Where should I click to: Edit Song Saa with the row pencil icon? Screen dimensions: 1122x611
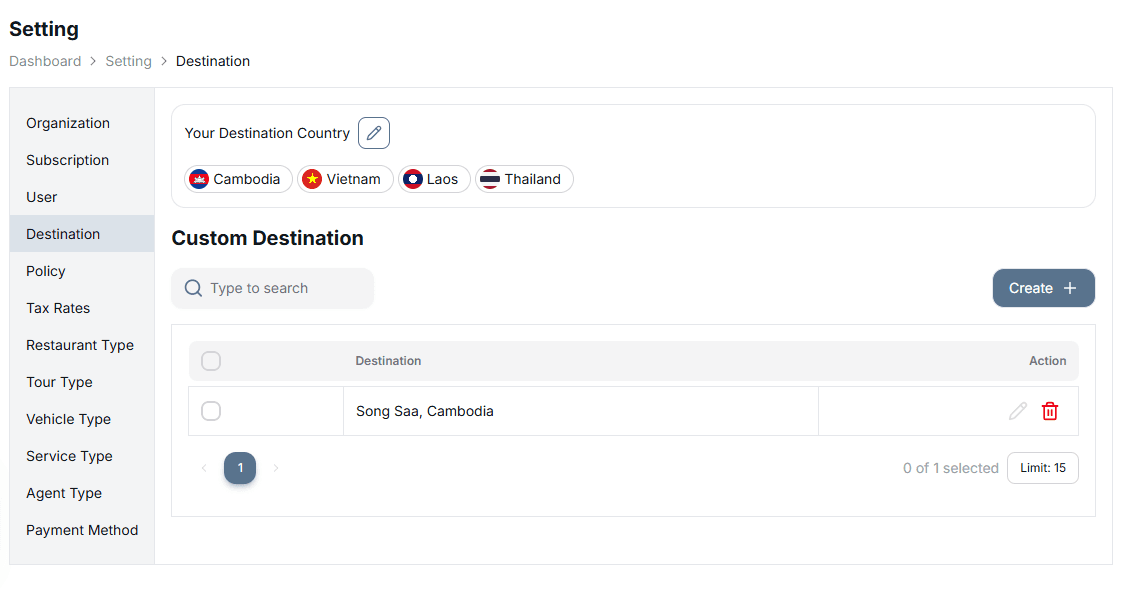click(1018, 410)
